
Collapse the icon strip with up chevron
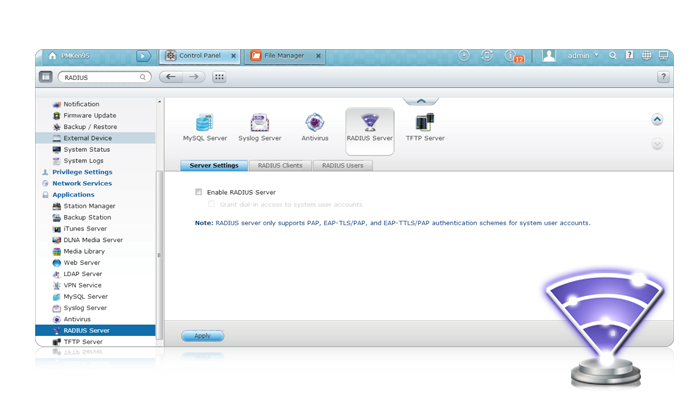click(421, 100)
